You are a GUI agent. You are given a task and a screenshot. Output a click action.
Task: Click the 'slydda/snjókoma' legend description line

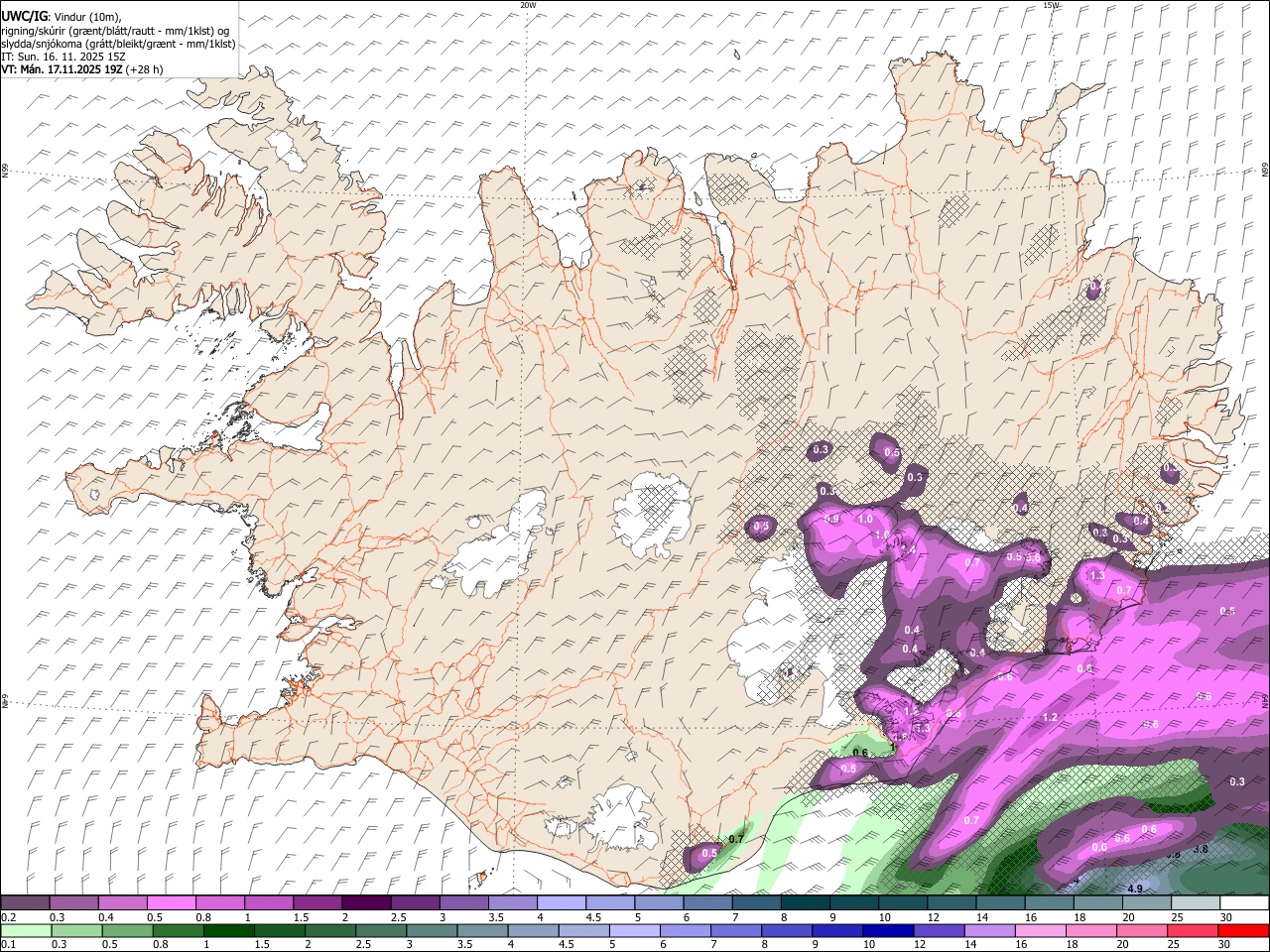tap(118, 44)
